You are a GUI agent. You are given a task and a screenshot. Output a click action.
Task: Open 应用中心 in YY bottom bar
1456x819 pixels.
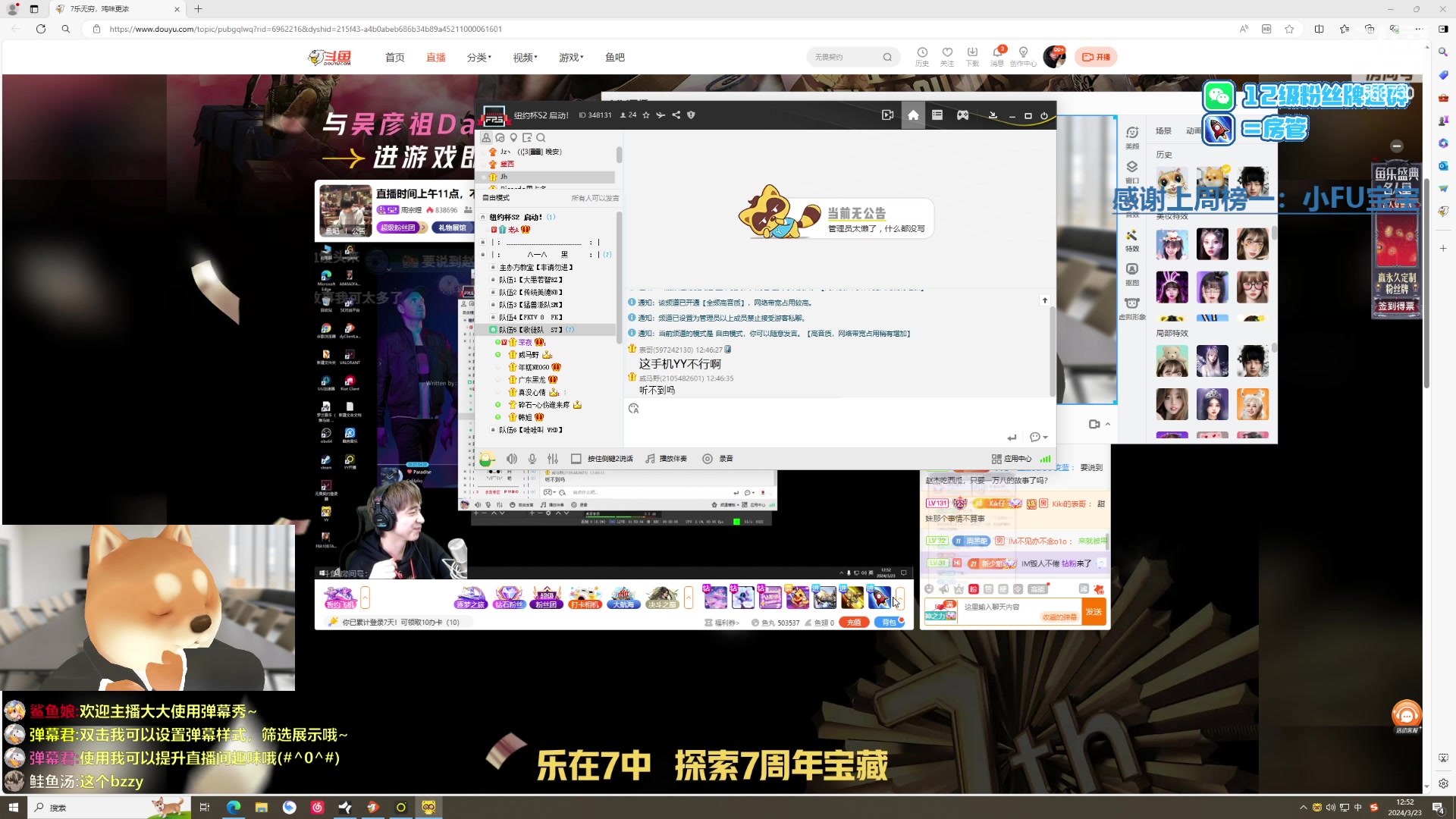click(1012, 459)
